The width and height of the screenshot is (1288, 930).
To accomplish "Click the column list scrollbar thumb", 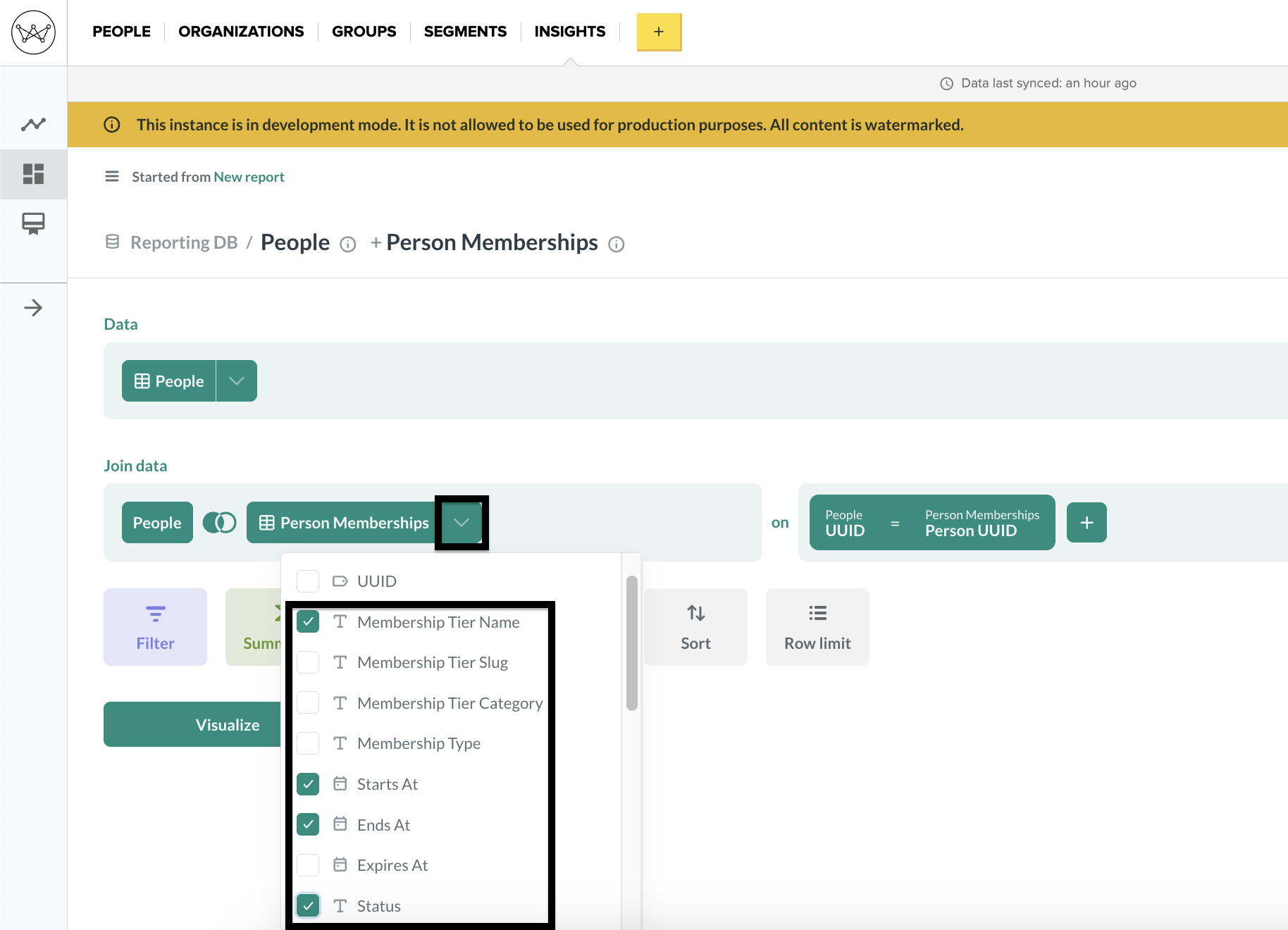I will [632, 643].
